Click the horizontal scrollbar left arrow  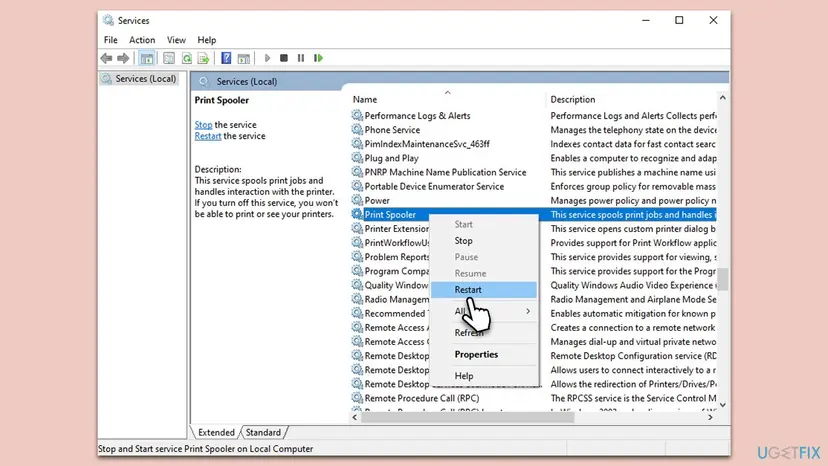[x=355, y=417]
